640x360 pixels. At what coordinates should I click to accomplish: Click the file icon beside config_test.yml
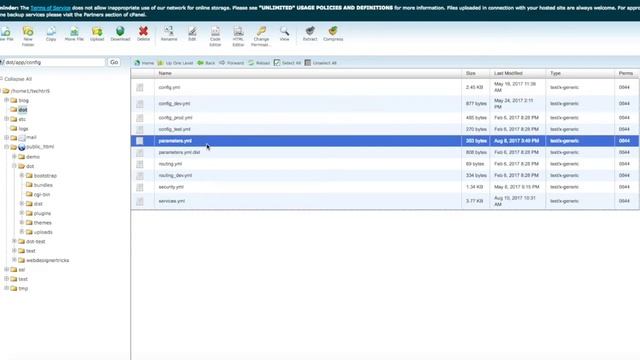coord(140,129)
